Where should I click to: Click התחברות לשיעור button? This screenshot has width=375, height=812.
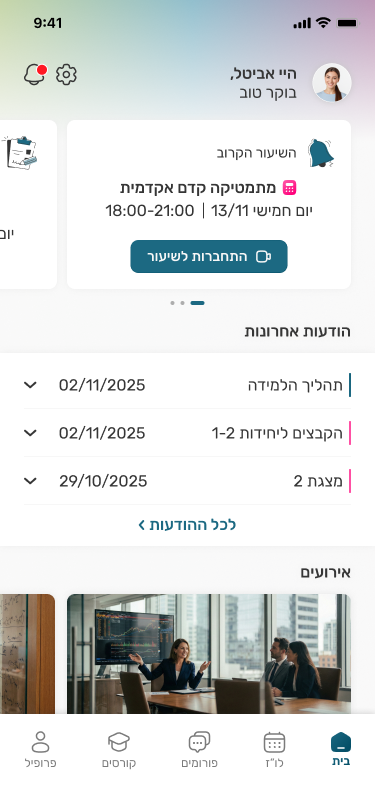[209, 256]
